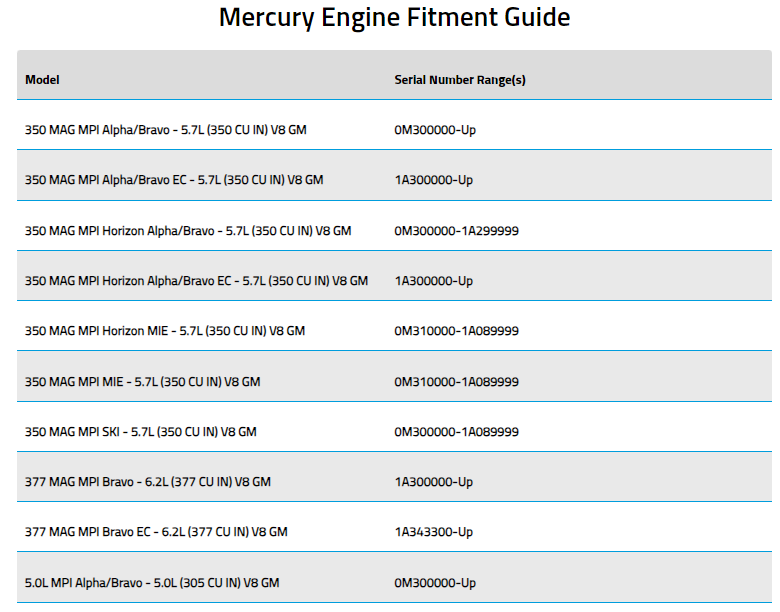Click the Mercury Engine Fitment Guide heading
Image resolution: width=780 pixels, height=612 pixels.
tap(394, 18)
